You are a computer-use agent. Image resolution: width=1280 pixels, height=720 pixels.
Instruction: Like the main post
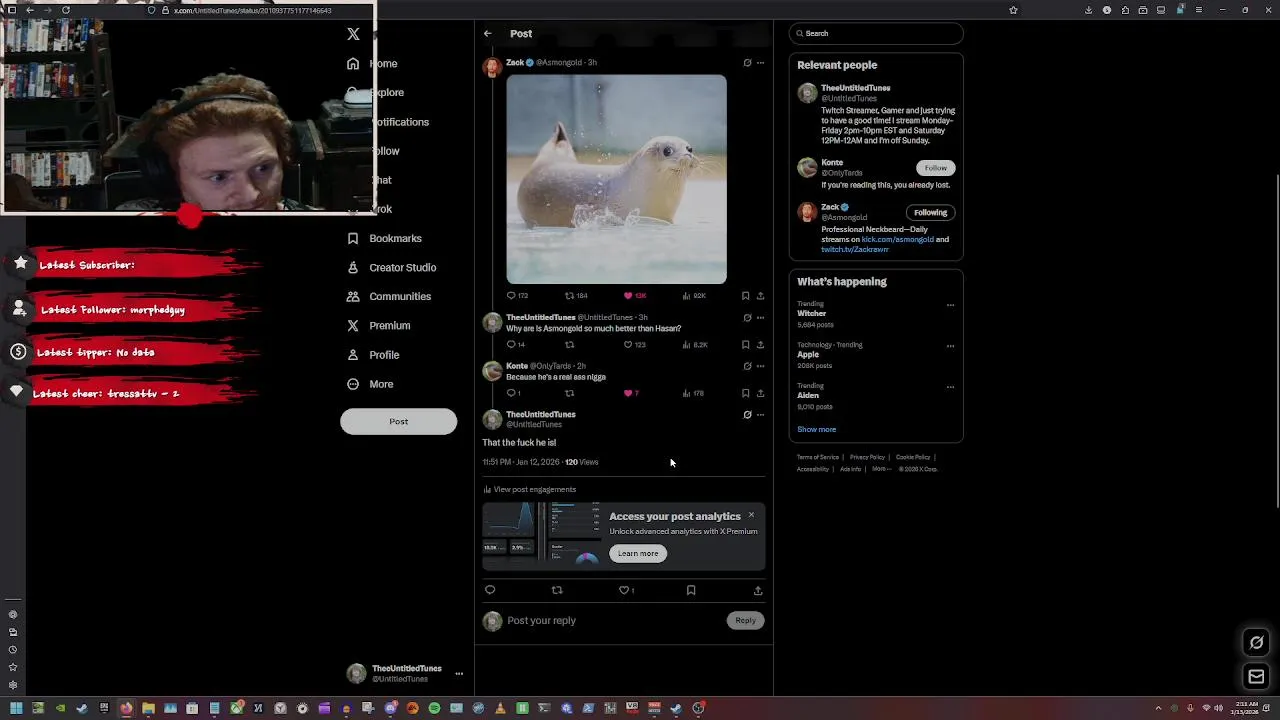626,591
